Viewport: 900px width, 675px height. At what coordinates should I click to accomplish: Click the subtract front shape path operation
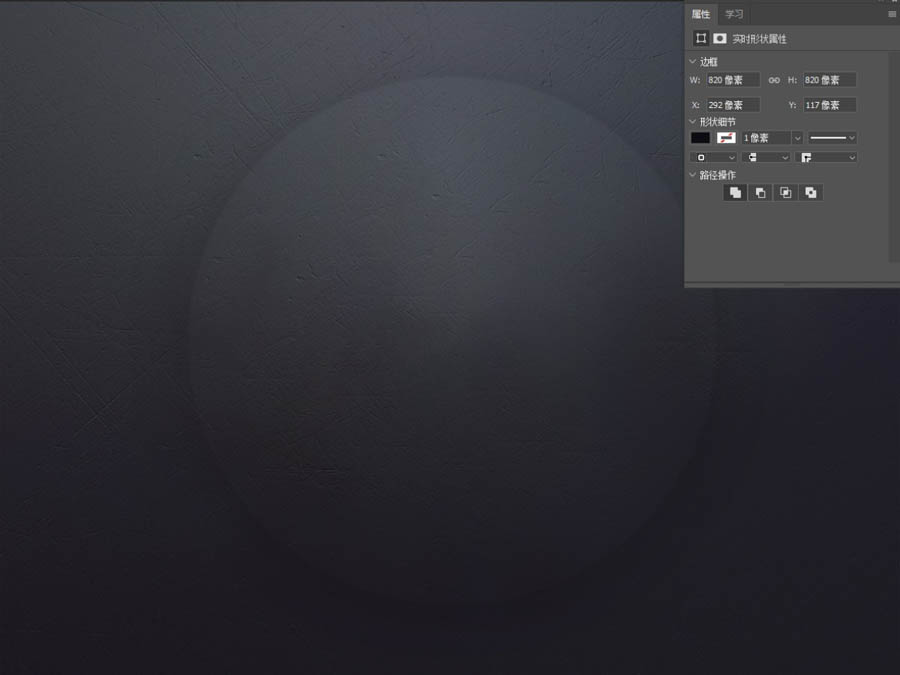pos(761,193)
